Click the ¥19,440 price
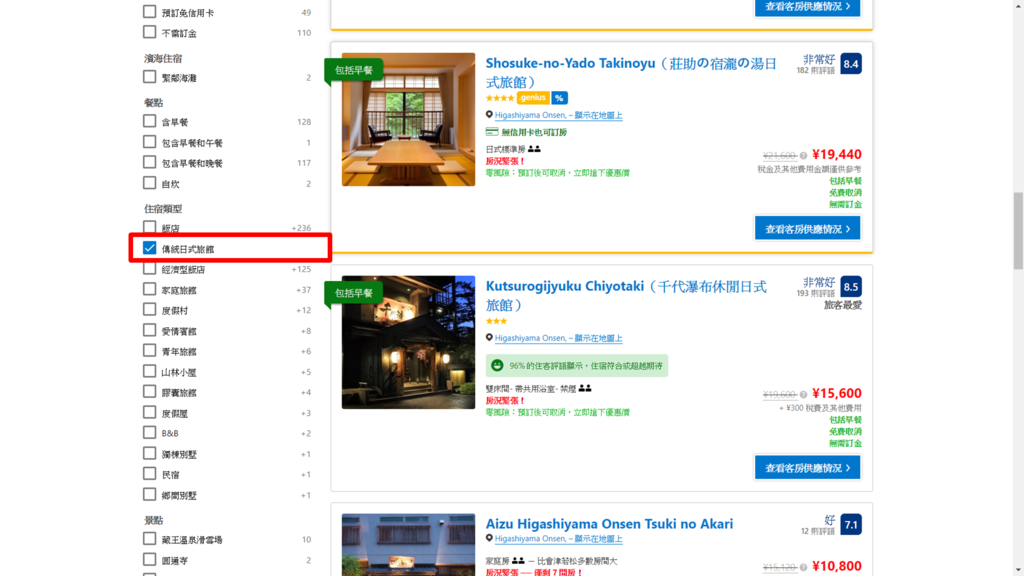The image size is (1024, 576). click(837, 155)
